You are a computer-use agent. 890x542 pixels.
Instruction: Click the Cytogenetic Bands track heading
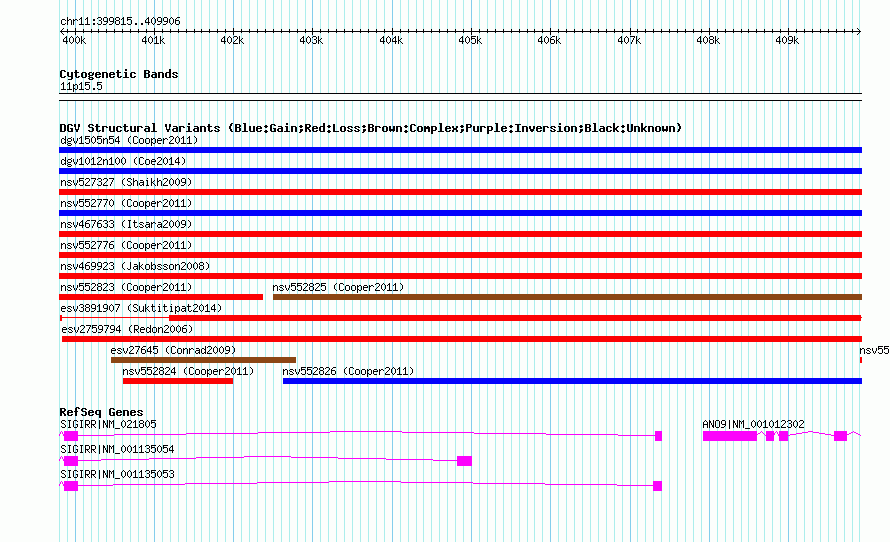click(119, 74)
